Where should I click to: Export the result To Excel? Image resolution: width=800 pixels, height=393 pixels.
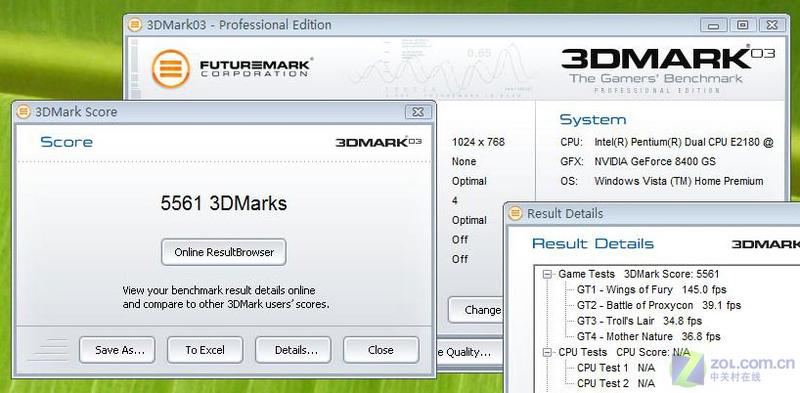[x=205, y=350]
